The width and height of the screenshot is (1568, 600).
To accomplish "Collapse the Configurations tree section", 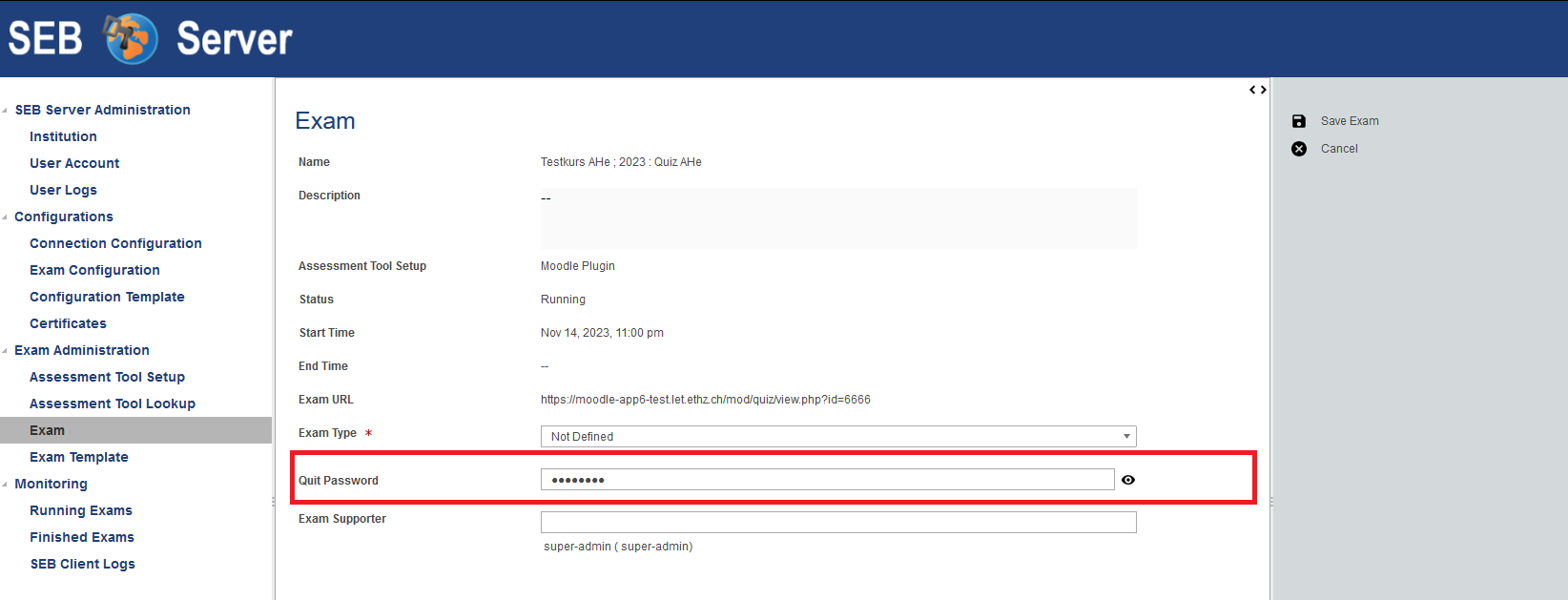I will click(x=6, y=217).
